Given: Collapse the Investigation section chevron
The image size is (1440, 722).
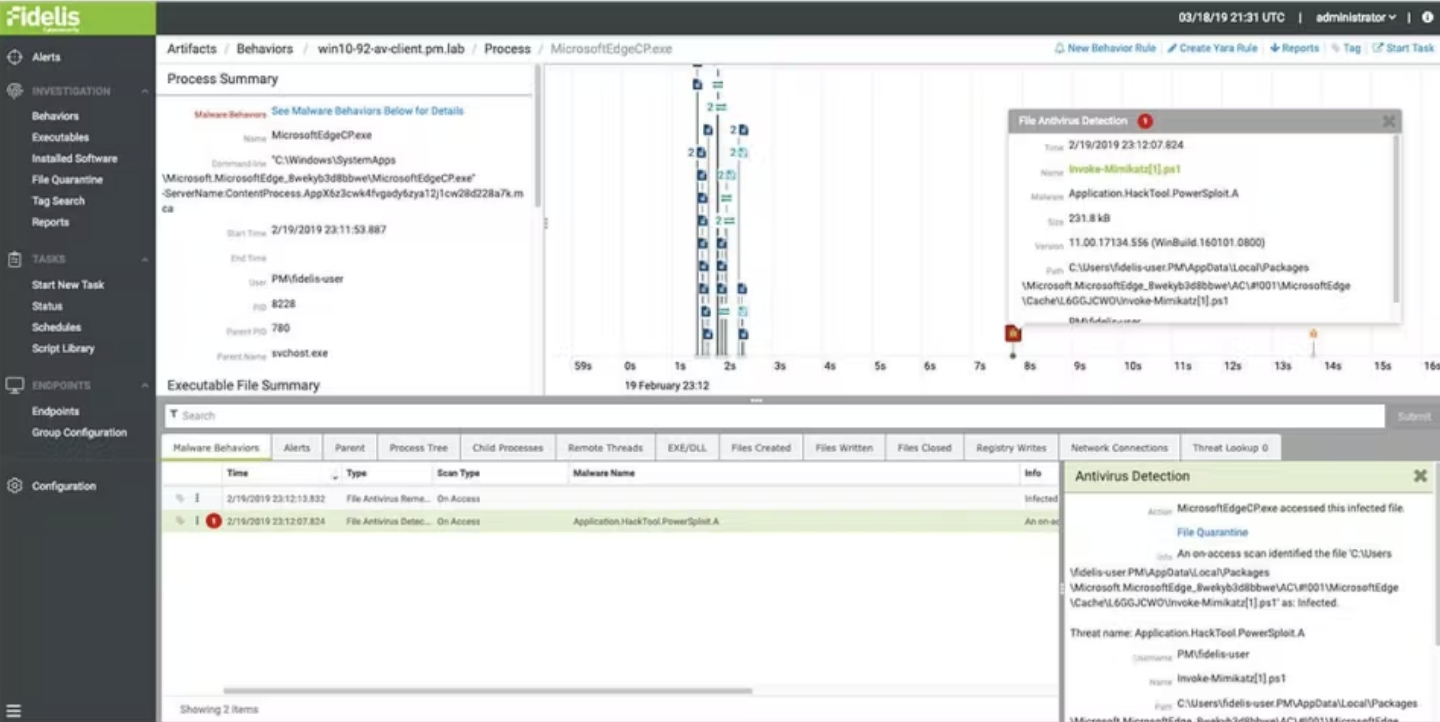Looking at the screenshot, I should pos(145,91).
